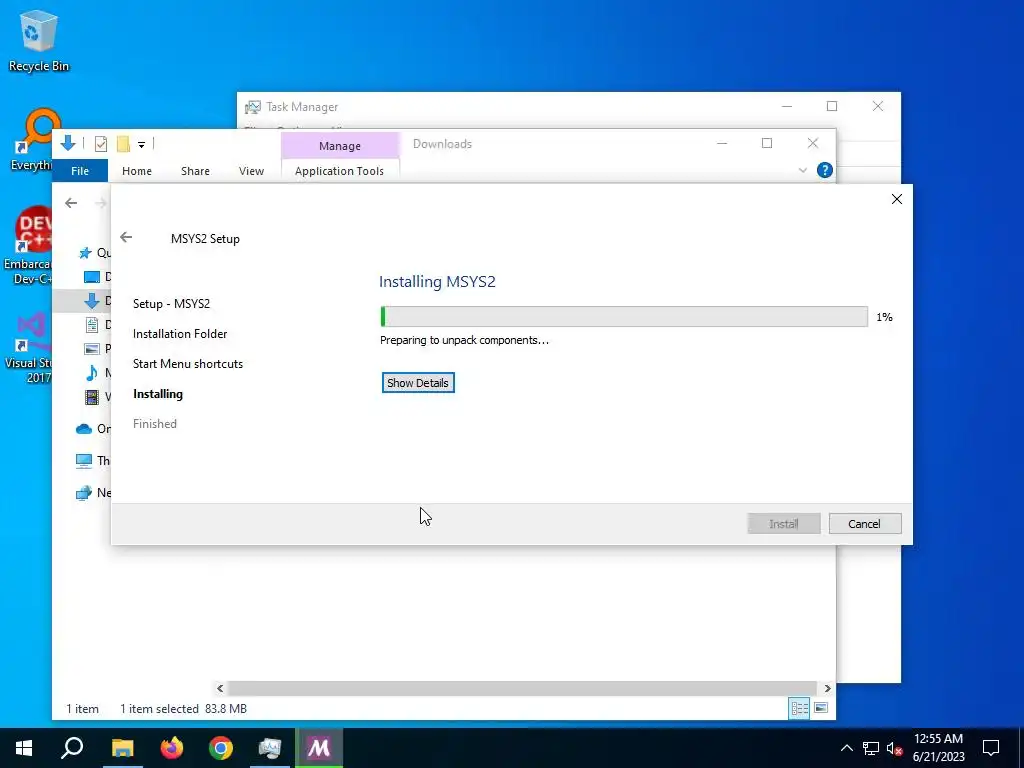
Task: Open the Application Tools tab
Action: click(340, 171)
